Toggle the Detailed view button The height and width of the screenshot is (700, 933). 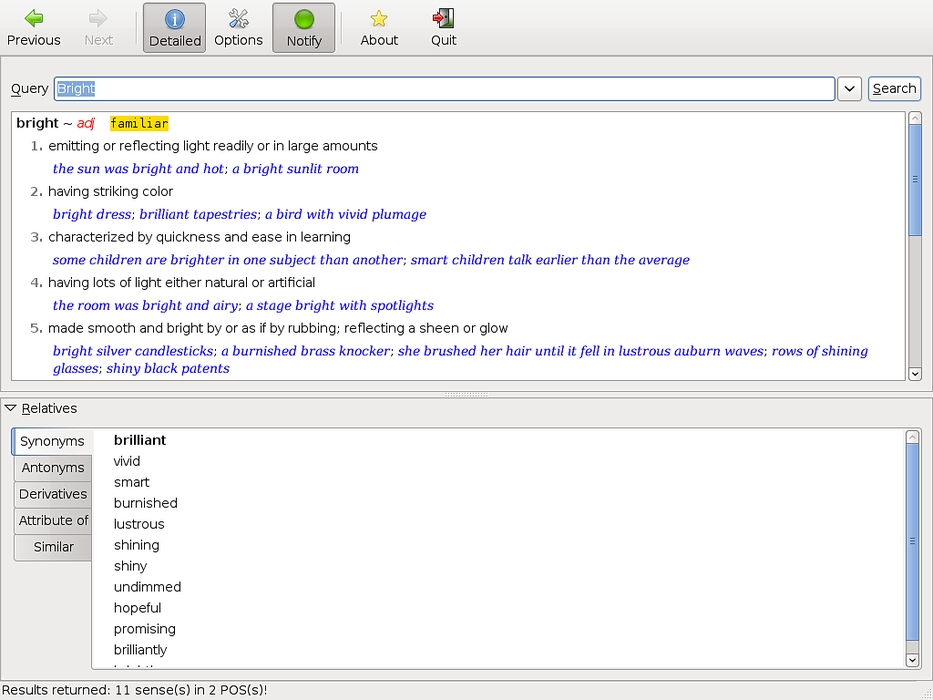(175, 28)
